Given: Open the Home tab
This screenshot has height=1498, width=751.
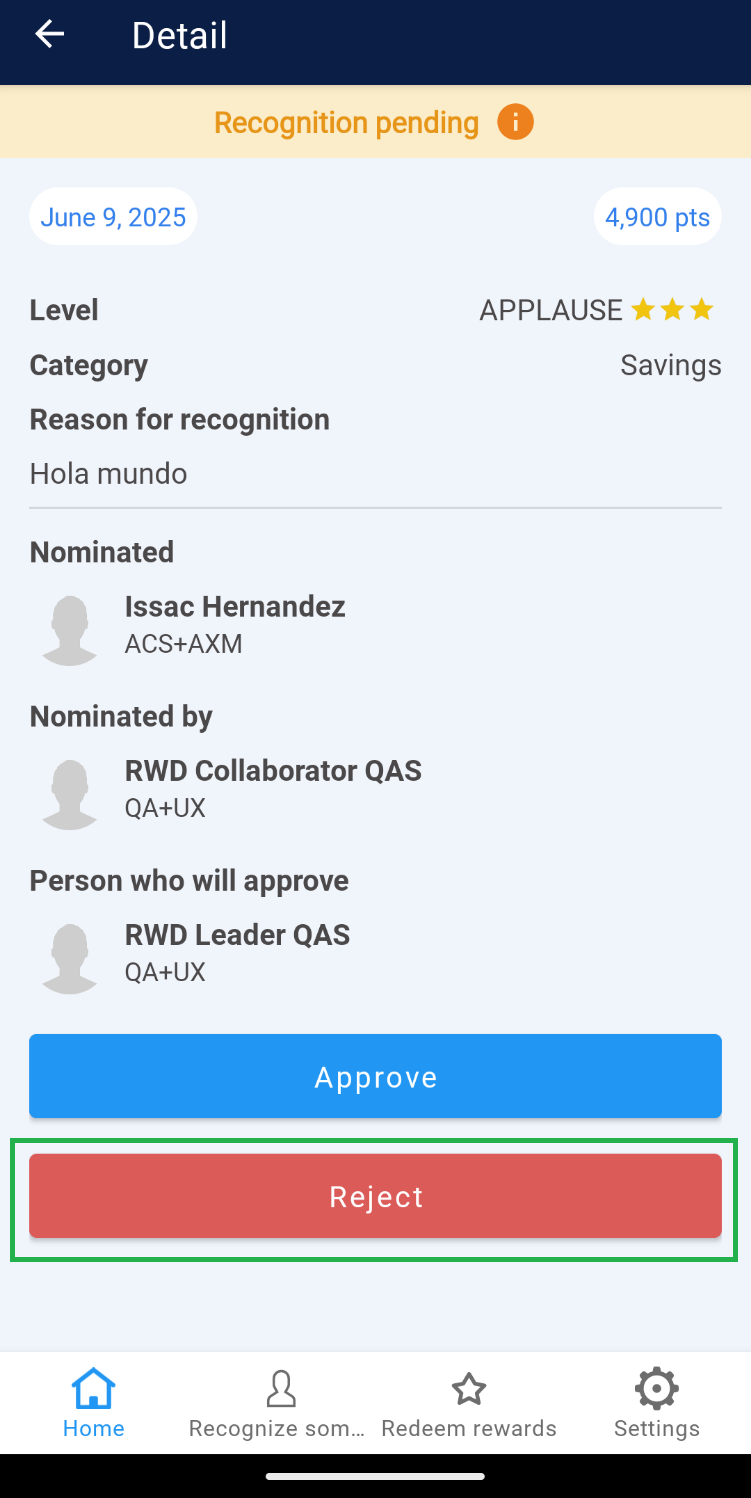Looking at the screenshot, I should pyautogui.click(x=94, y=1403).
